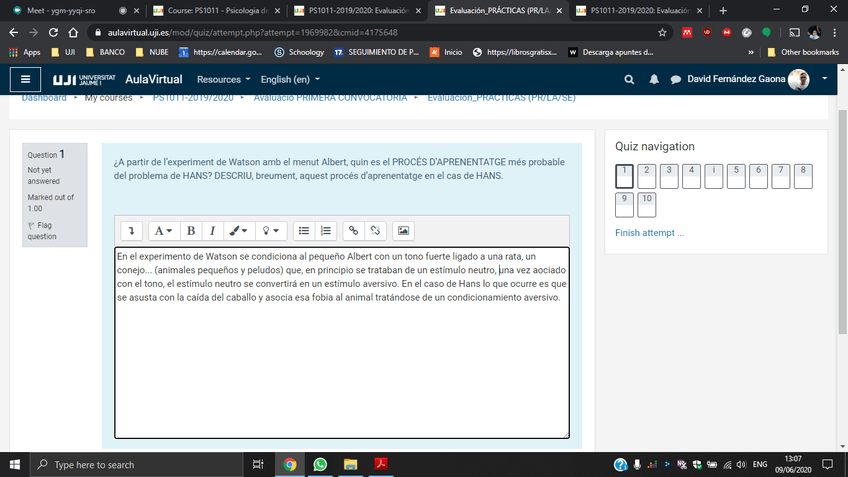The width and height of the screenshot is (848, 477).
Task: Jump to question 4 in quiz navigation
Action: [x=691, y=176]
